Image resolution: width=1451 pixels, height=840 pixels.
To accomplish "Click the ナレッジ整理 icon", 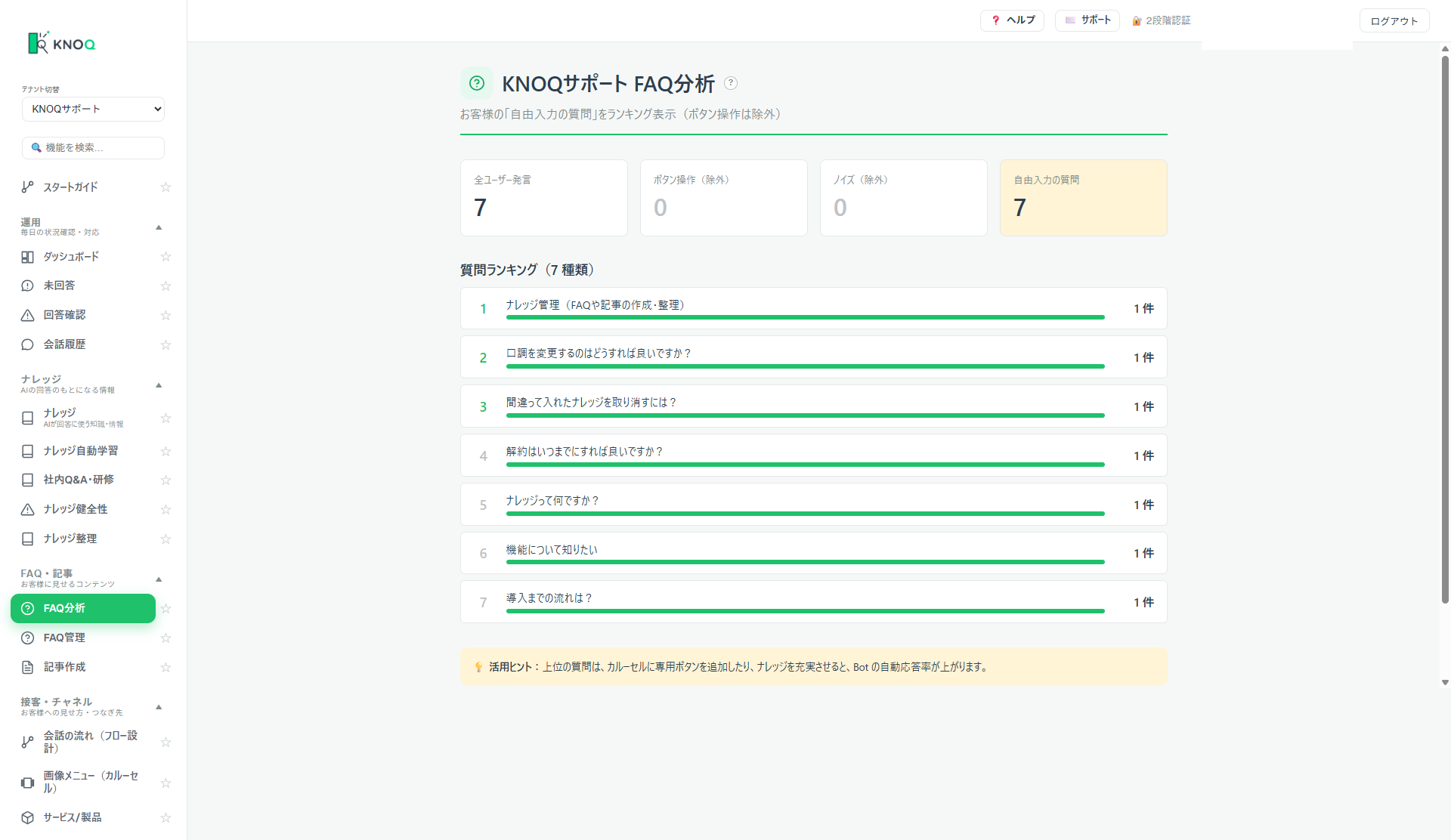I will [27, 539].
